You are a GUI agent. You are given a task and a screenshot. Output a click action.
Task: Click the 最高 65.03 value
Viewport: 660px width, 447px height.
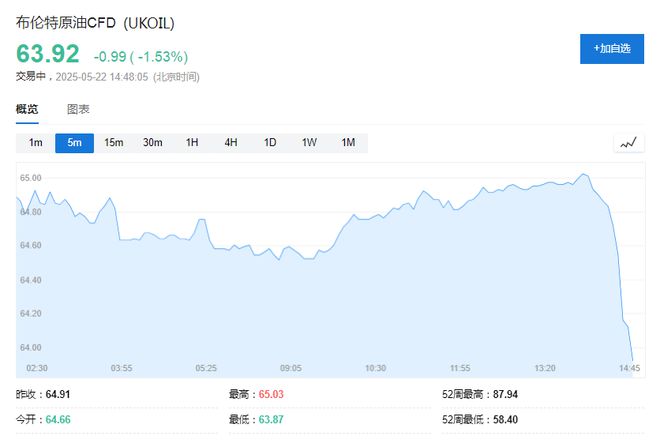click(x=271, y=394)
